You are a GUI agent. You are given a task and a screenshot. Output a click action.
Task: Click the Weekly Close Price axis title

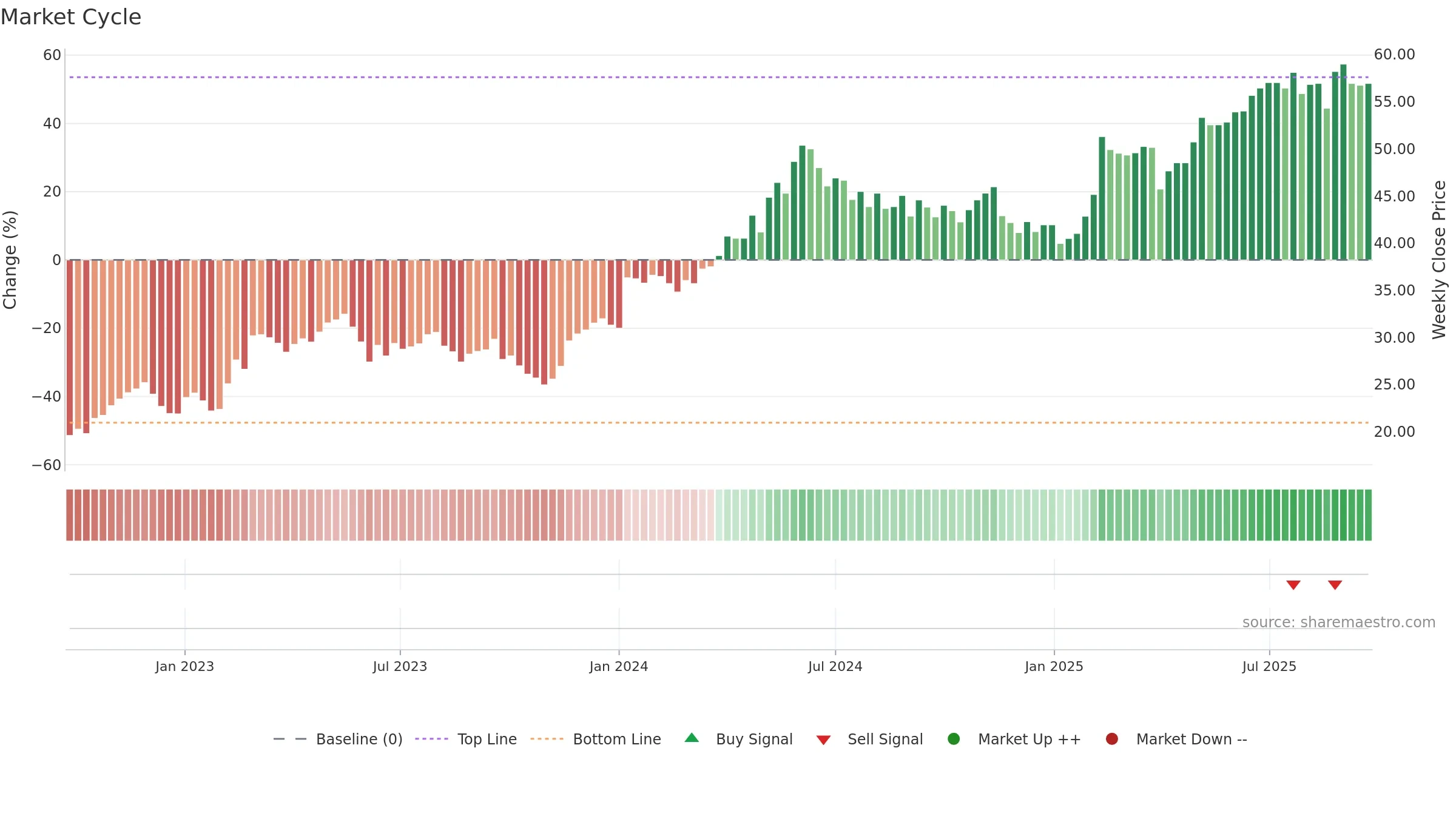tap(1439, 260)
